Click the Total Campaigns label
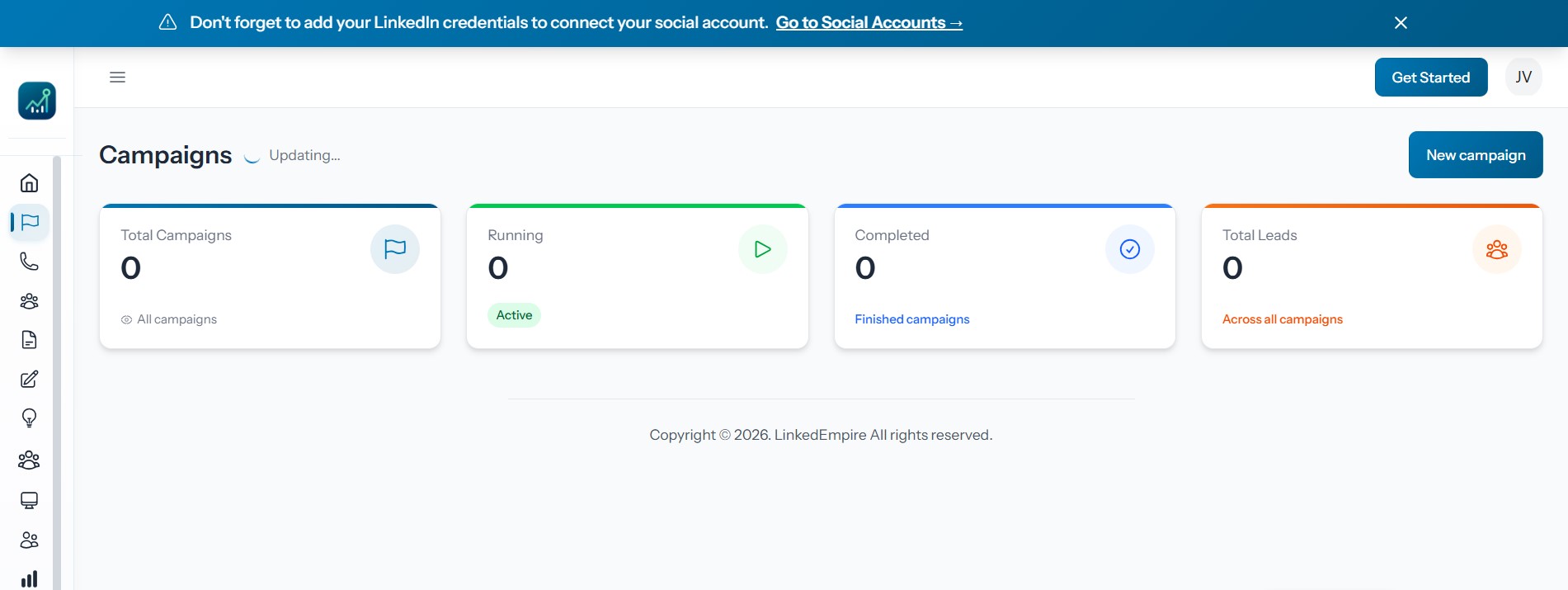The height and width of the screenshot is (590, 1568). (176, 235)
